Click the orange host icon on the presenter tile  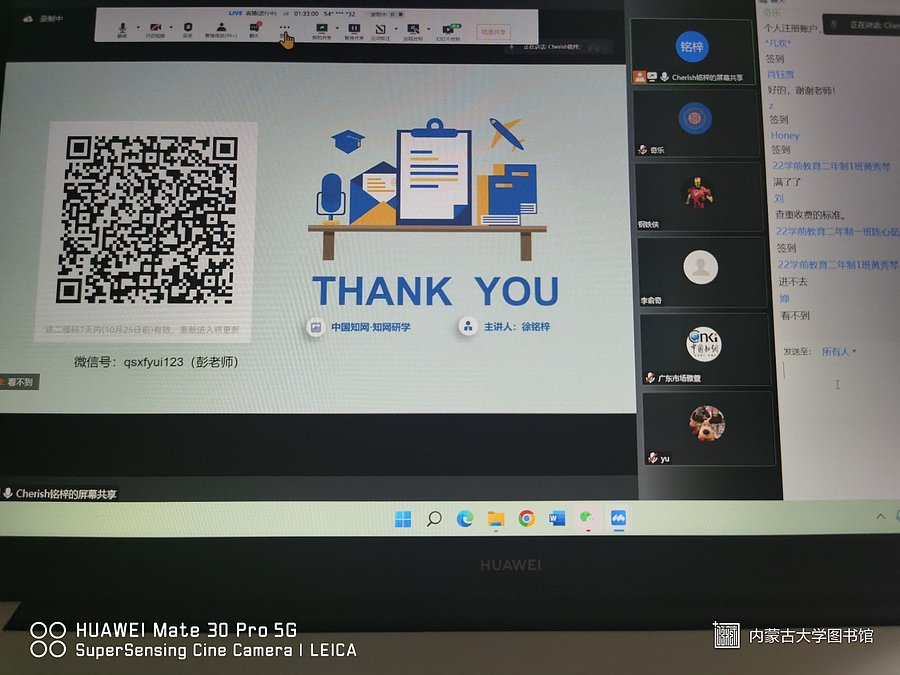[x=639, y=76]
